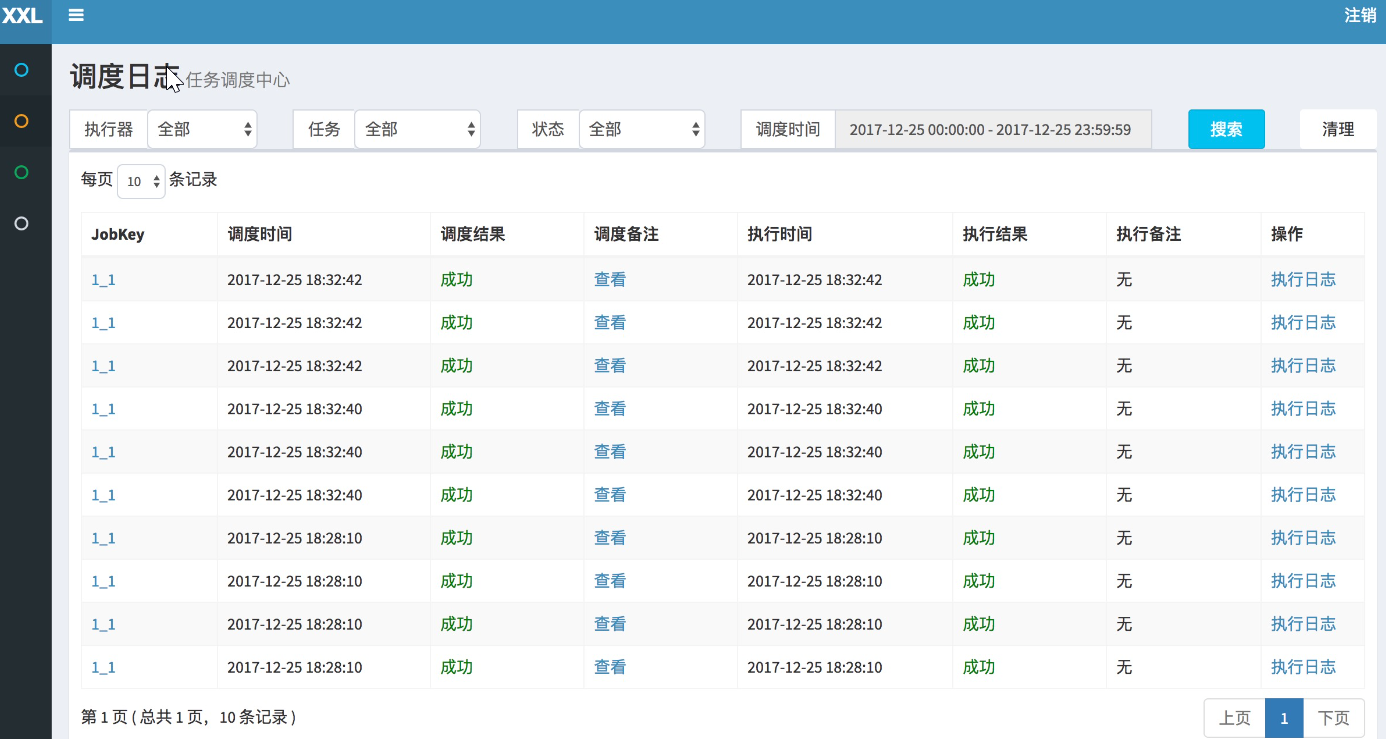Open 查看 in the first table row
Screen dimensions: 1386x750
610,280
